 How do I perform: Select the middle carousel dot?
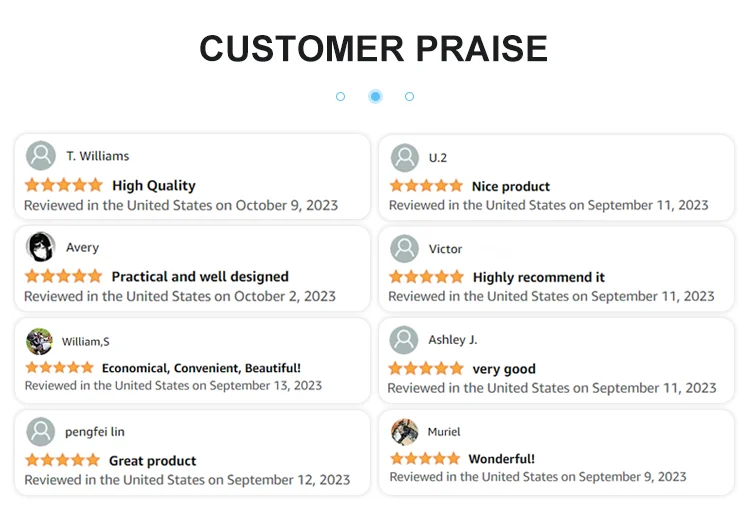pyautogui.click(x=375, y=97)
